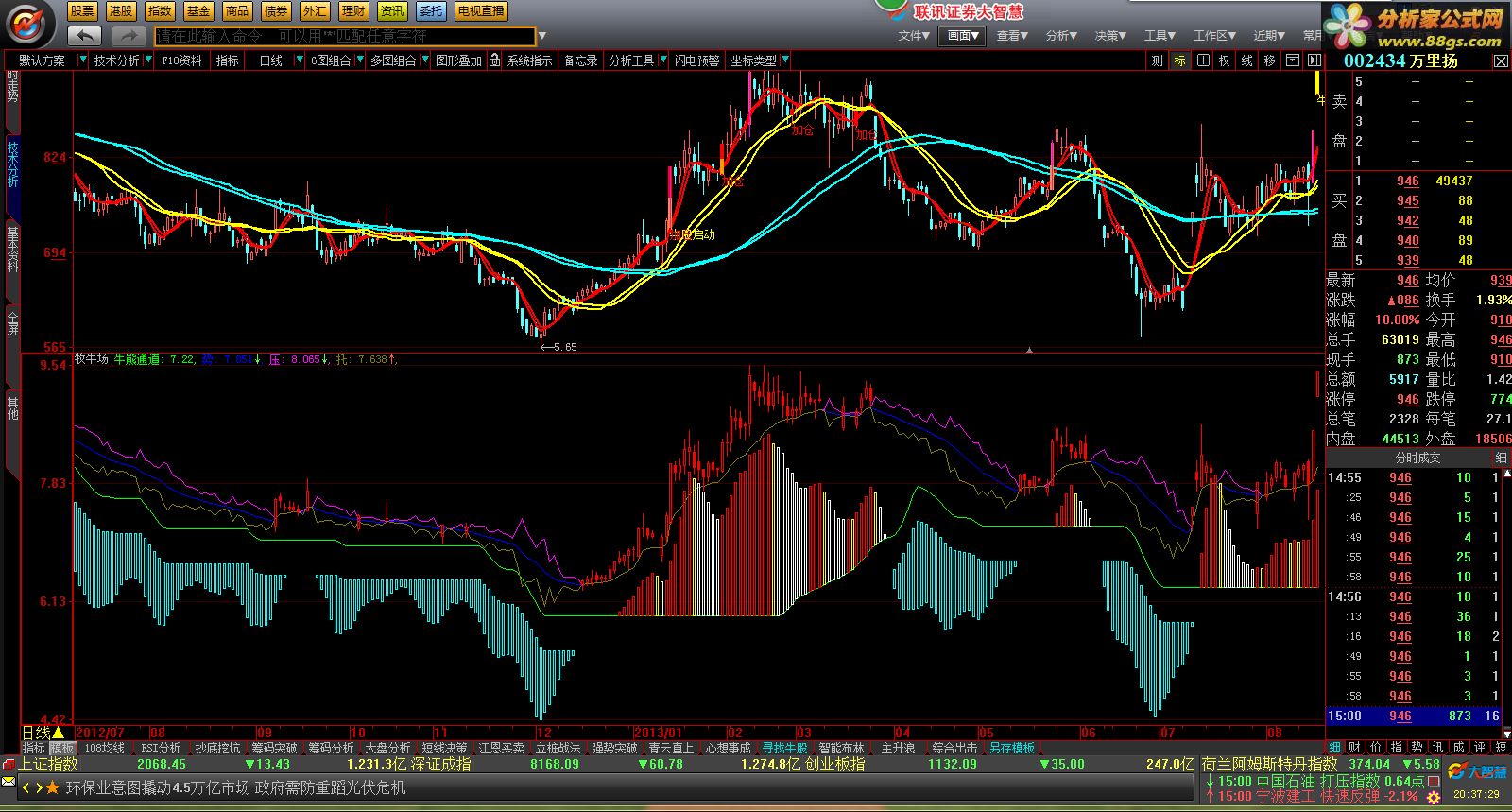
Task: Click the gear icon in the status bar
Action: 1434,799
